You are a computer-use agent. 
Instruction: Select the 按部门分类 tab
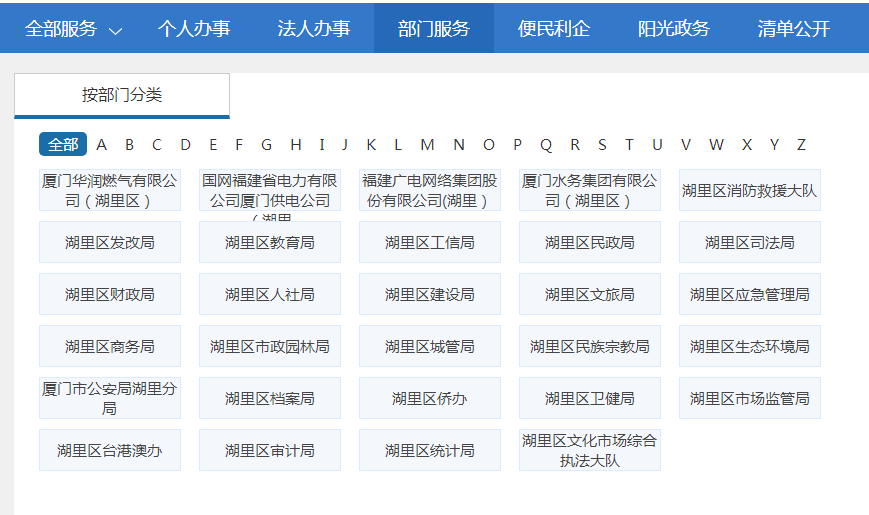[x=122, y=96]
